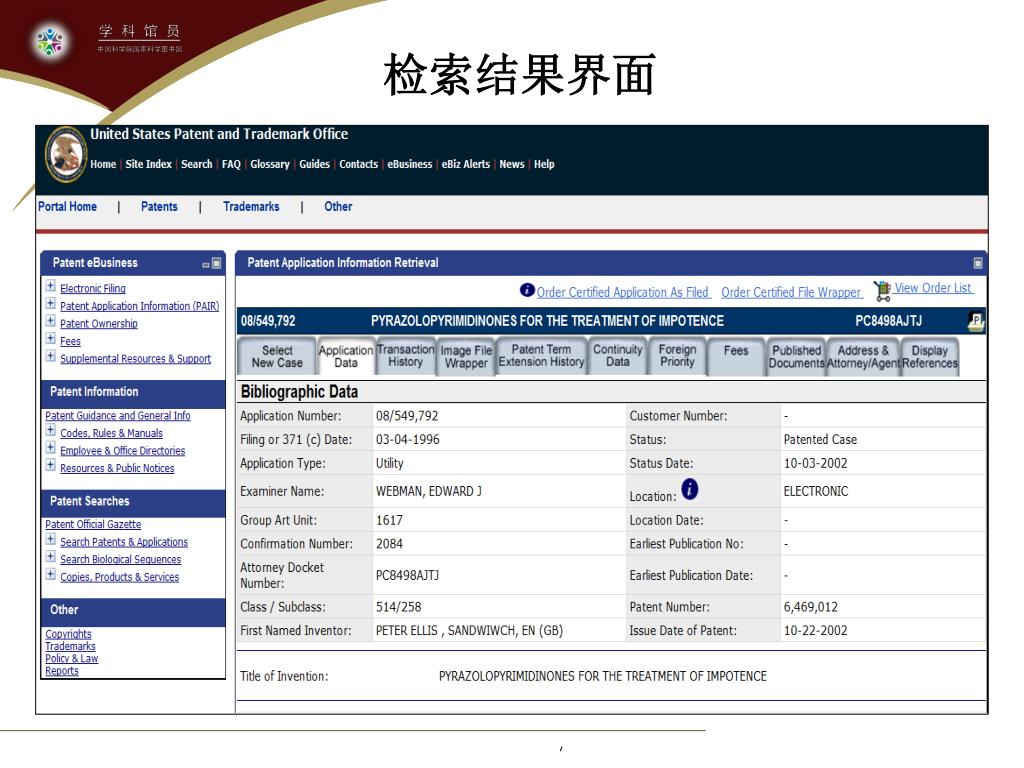This screenshot has width=1024, height=768.
Task: Expand Copies, Products & Services item
Action: pos(50,575)
